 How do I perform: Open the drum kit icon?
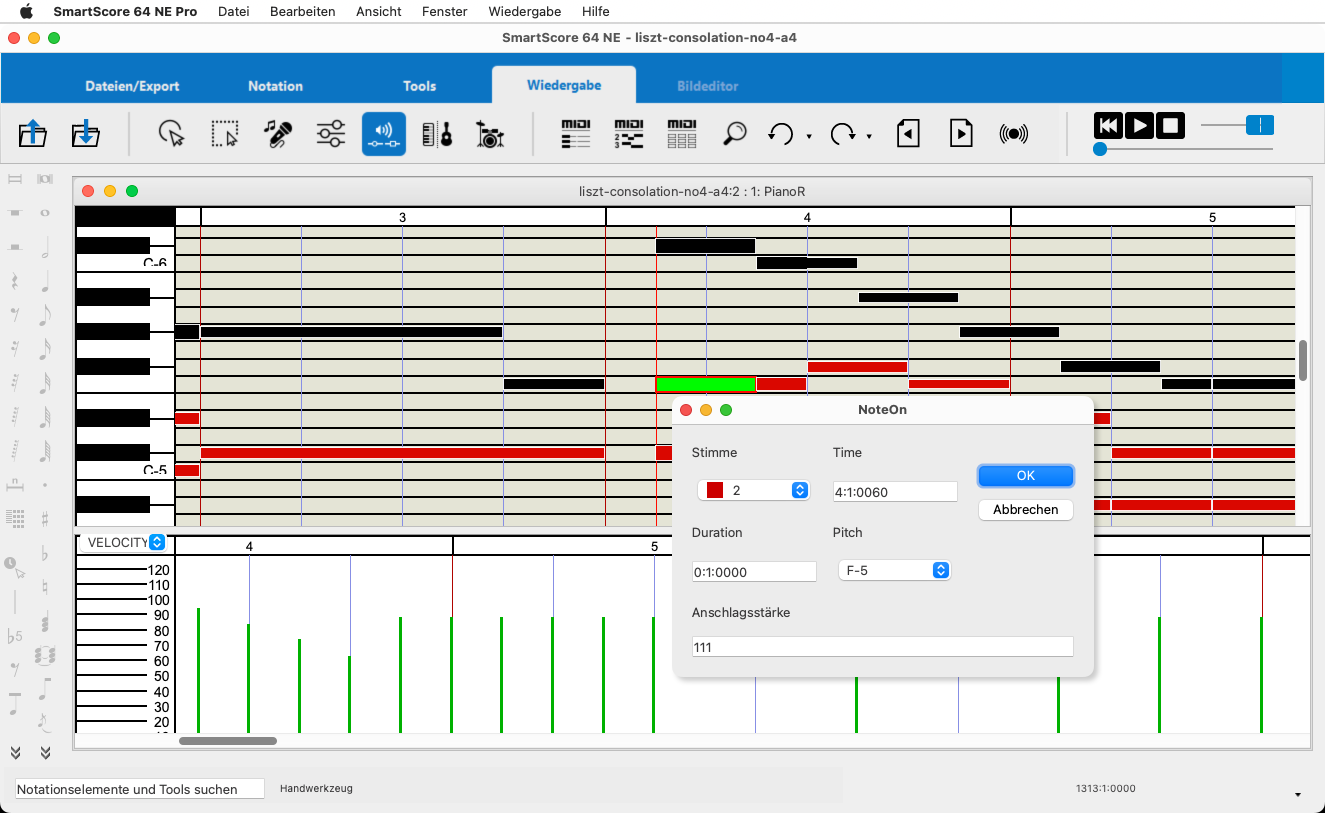[x=489, y=133]
